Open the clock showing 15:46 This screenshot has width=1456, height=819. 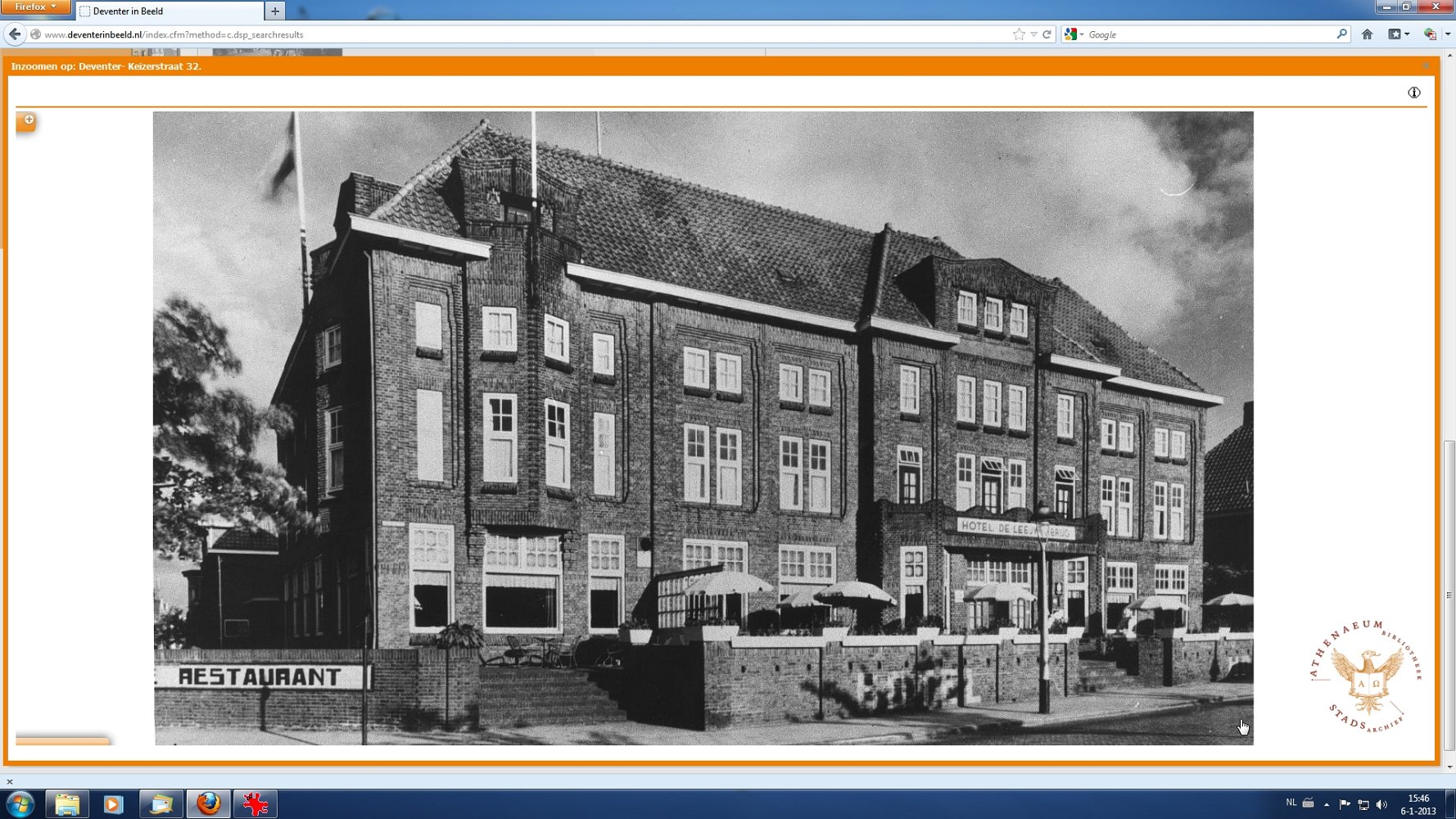point(1418,804)
